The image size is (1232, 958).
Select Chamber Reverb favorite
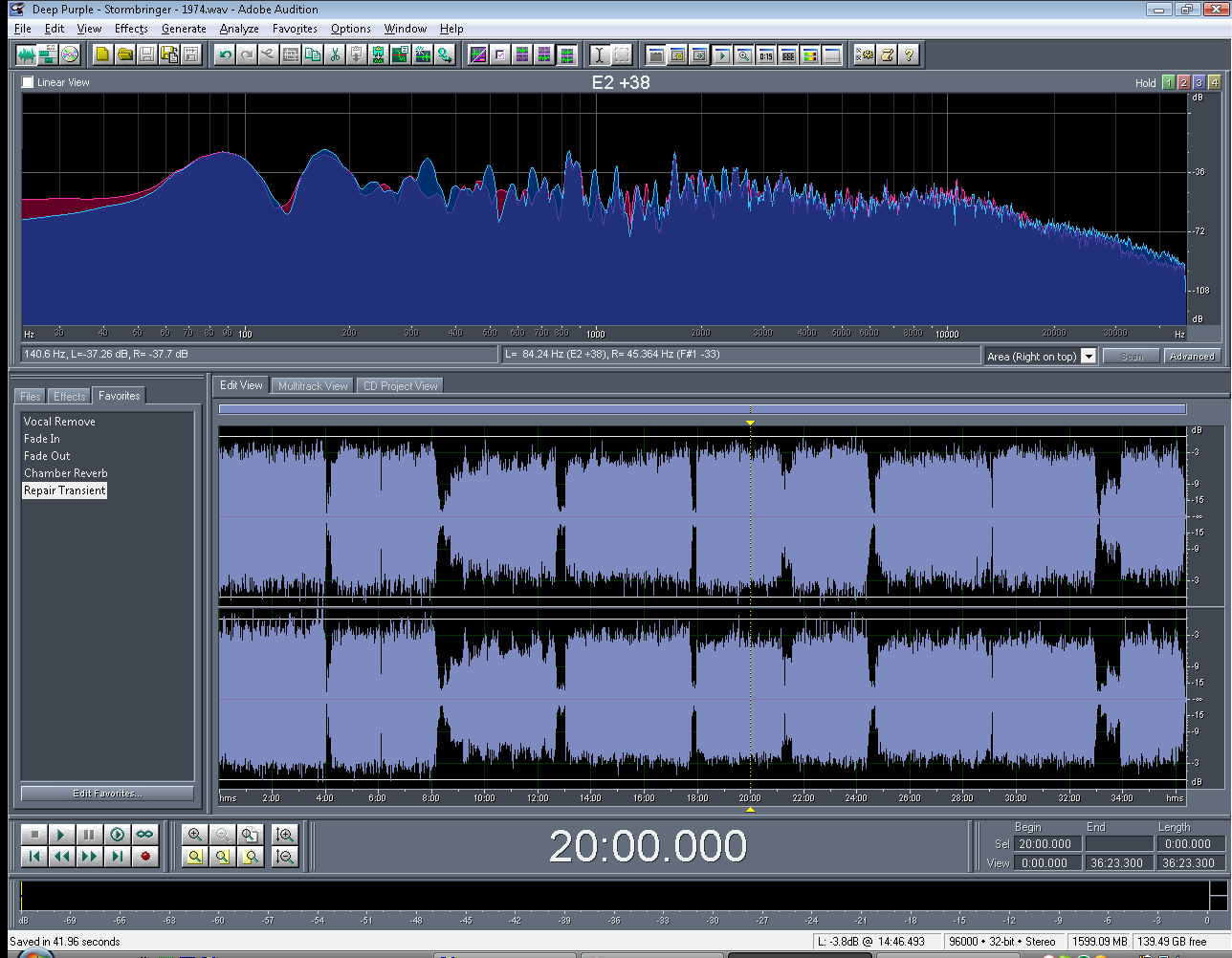coord(66,473)
